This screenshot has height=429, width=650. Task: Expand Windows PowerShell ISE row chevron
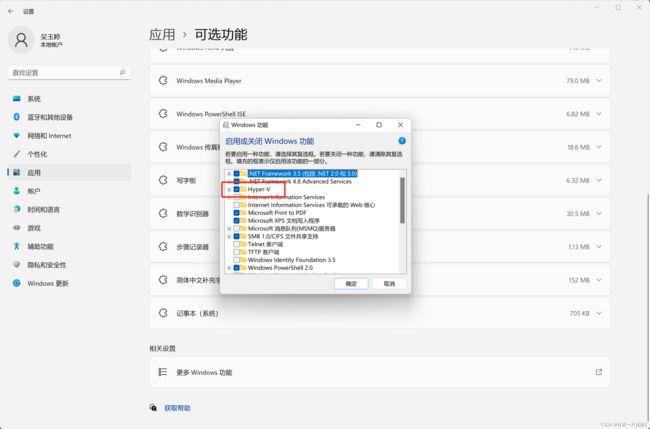599,114
